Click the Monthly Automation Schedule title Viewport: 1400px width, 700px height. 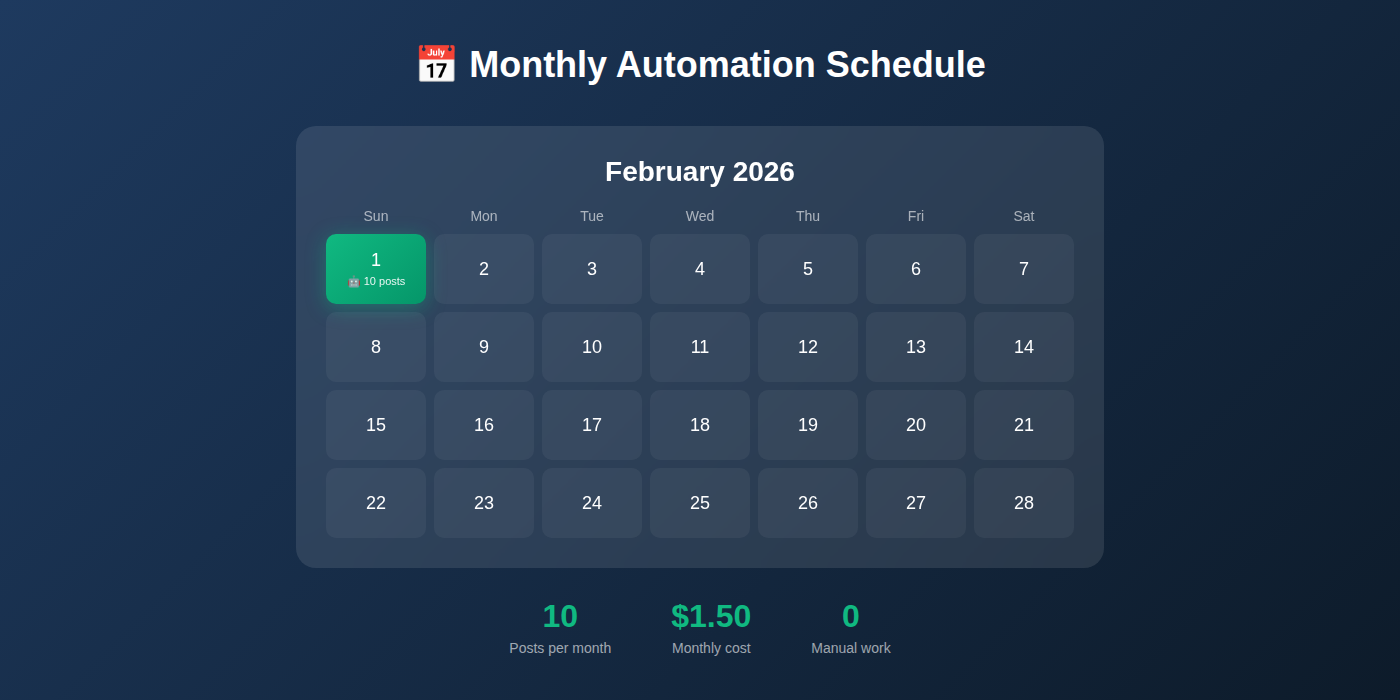pos(727,65)
